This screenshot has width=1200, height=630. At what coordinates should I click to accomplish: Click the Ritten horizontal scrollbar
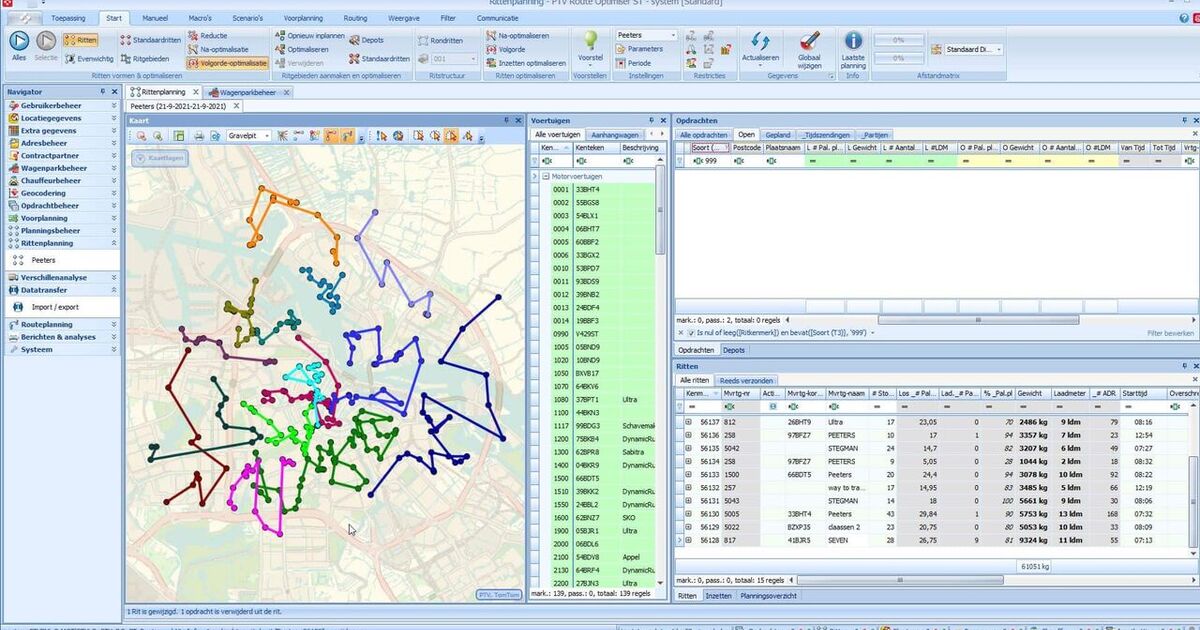point(900,579)
